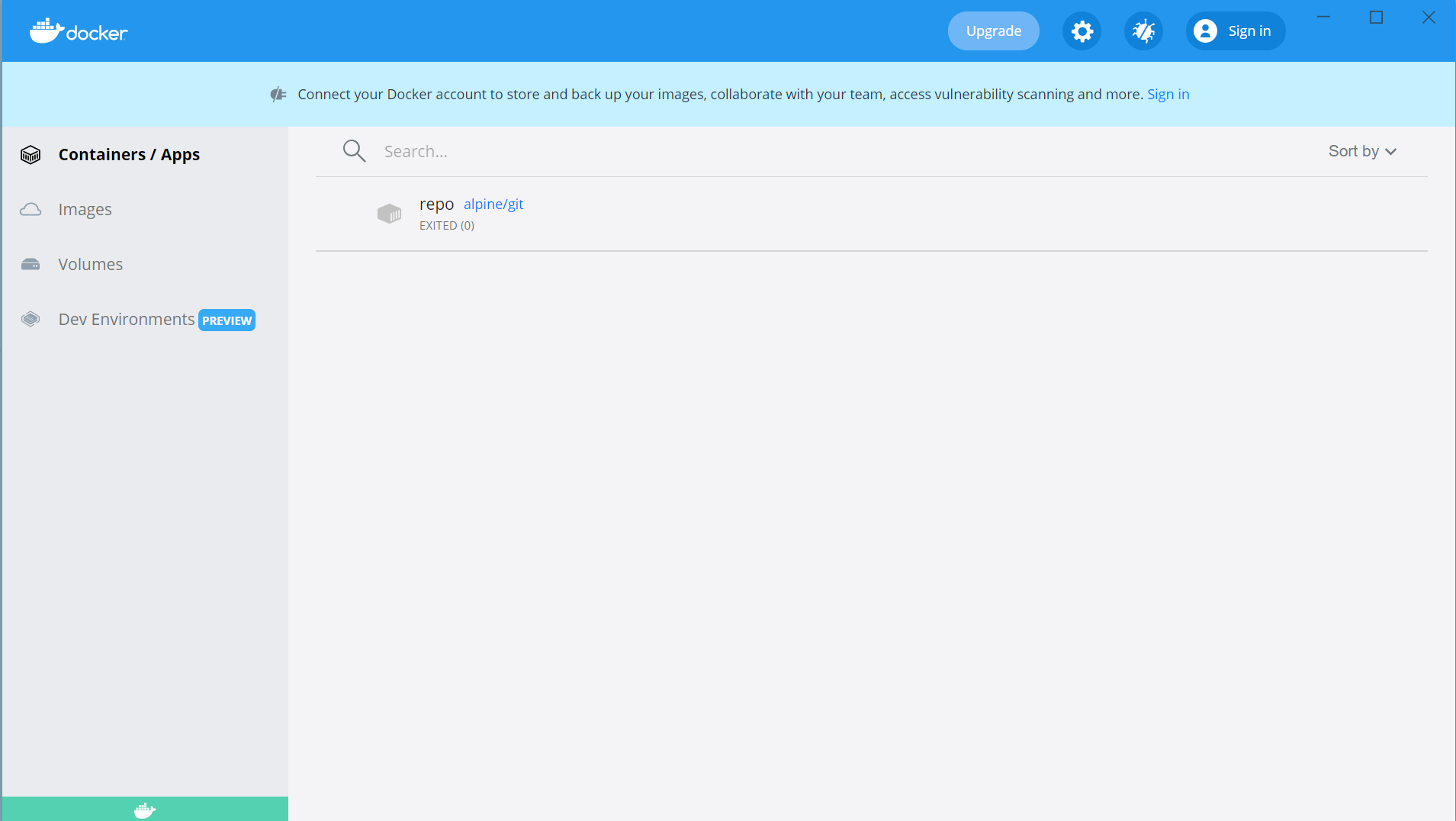Click the whale engine status icon
1456x821 pixels.
[145, 810]
